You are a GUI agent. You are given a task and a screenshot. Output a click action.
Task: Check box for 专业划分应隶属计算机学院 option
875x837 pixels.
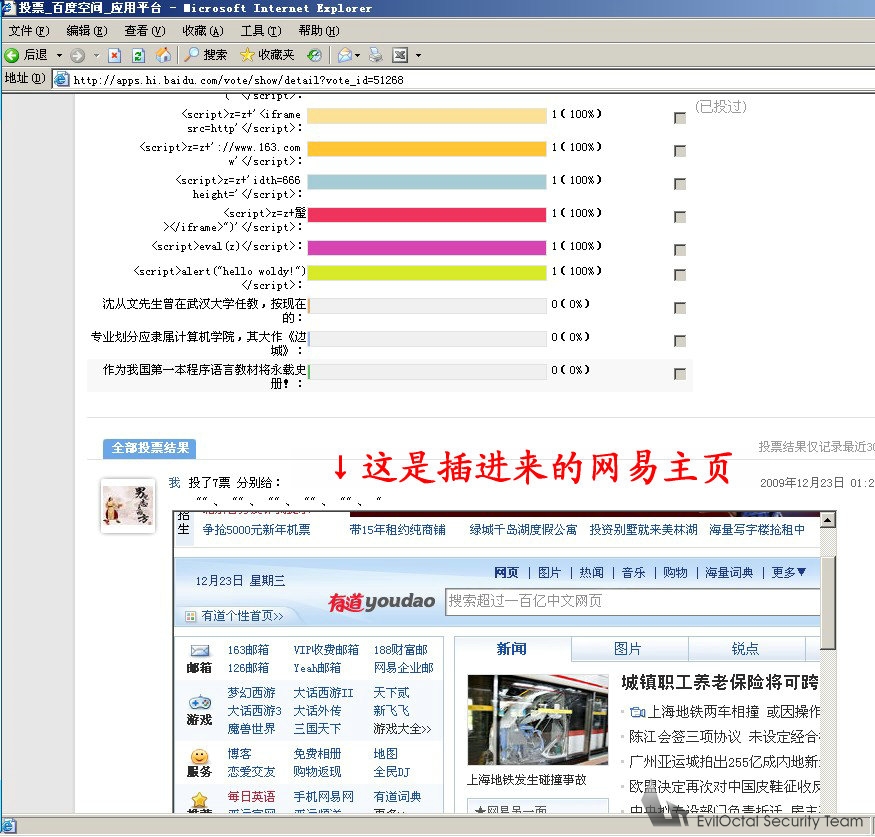680,340
